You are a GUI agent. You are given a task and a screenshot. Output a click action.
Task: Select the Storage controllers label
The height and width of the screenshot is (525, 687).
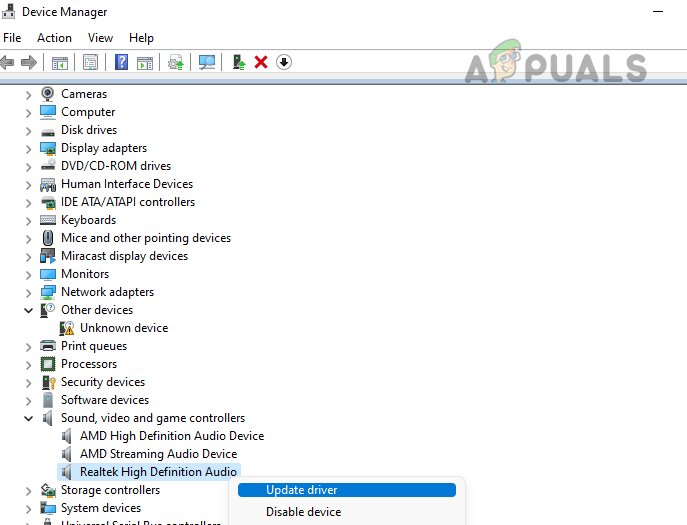(x=110, y=490)
